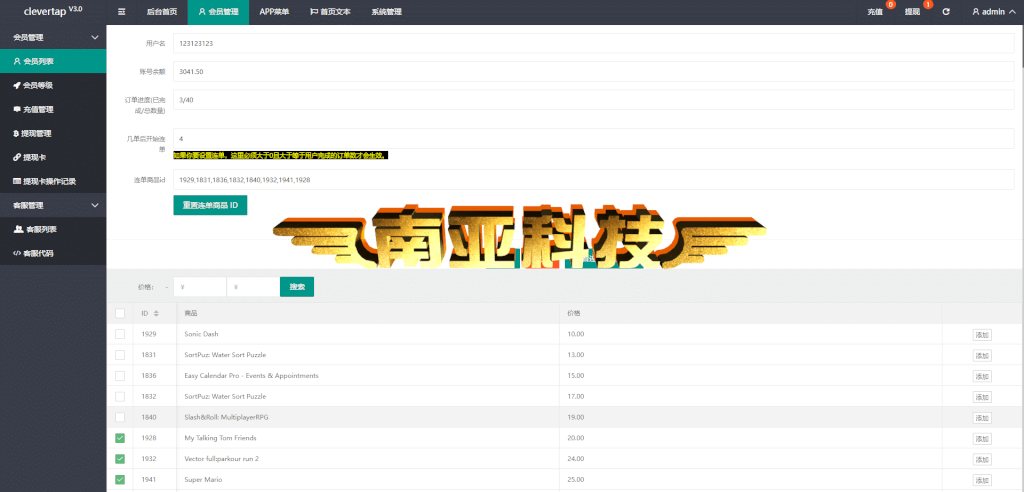Click the refresh icon in top bar
The width and height of the screenshot is (1024, 492).
[x=946, y=12]
